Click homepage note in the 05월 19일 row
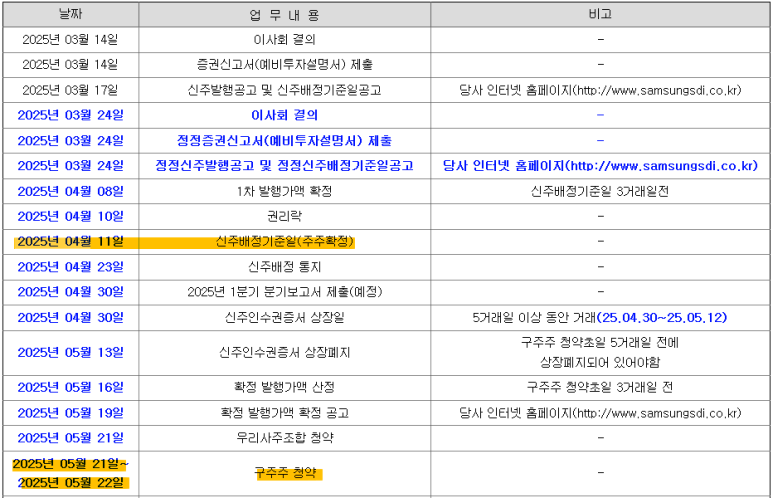The width and height of the screenshot is (773, 498). pos(600,413)
